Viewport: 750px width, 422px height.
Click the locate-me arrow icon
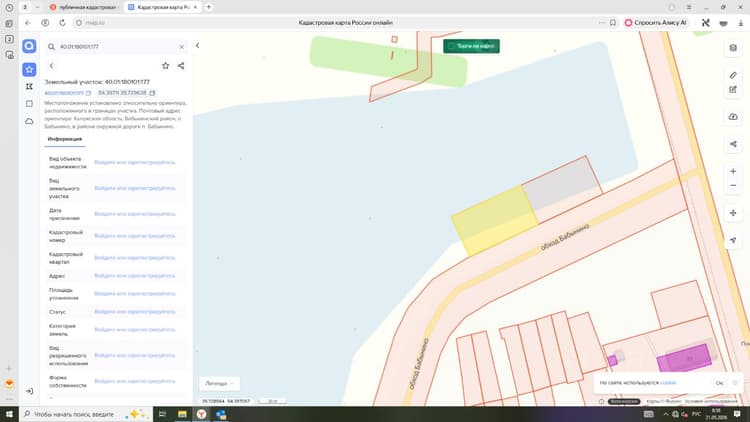(733, 240)
